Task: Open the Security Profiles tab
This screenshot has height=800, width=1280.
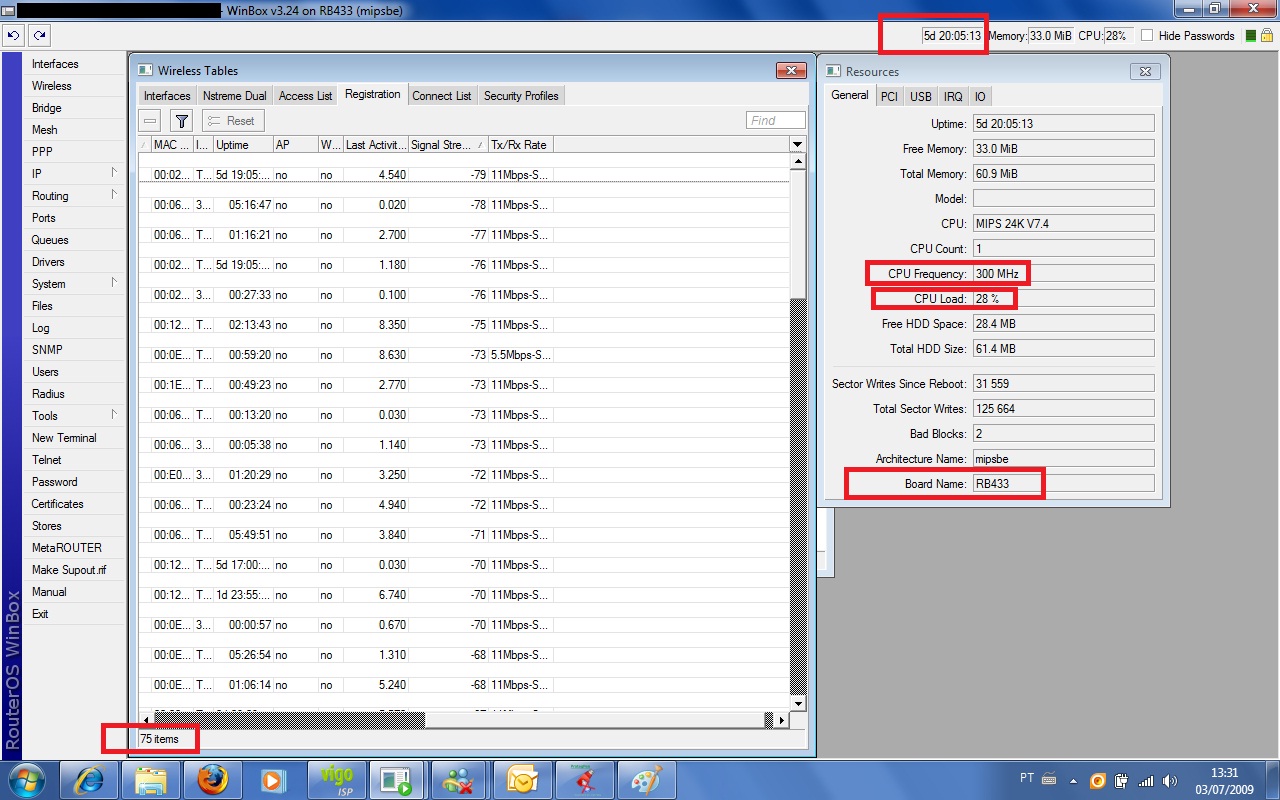Action: pyautogui.click(x=521, y=96)
